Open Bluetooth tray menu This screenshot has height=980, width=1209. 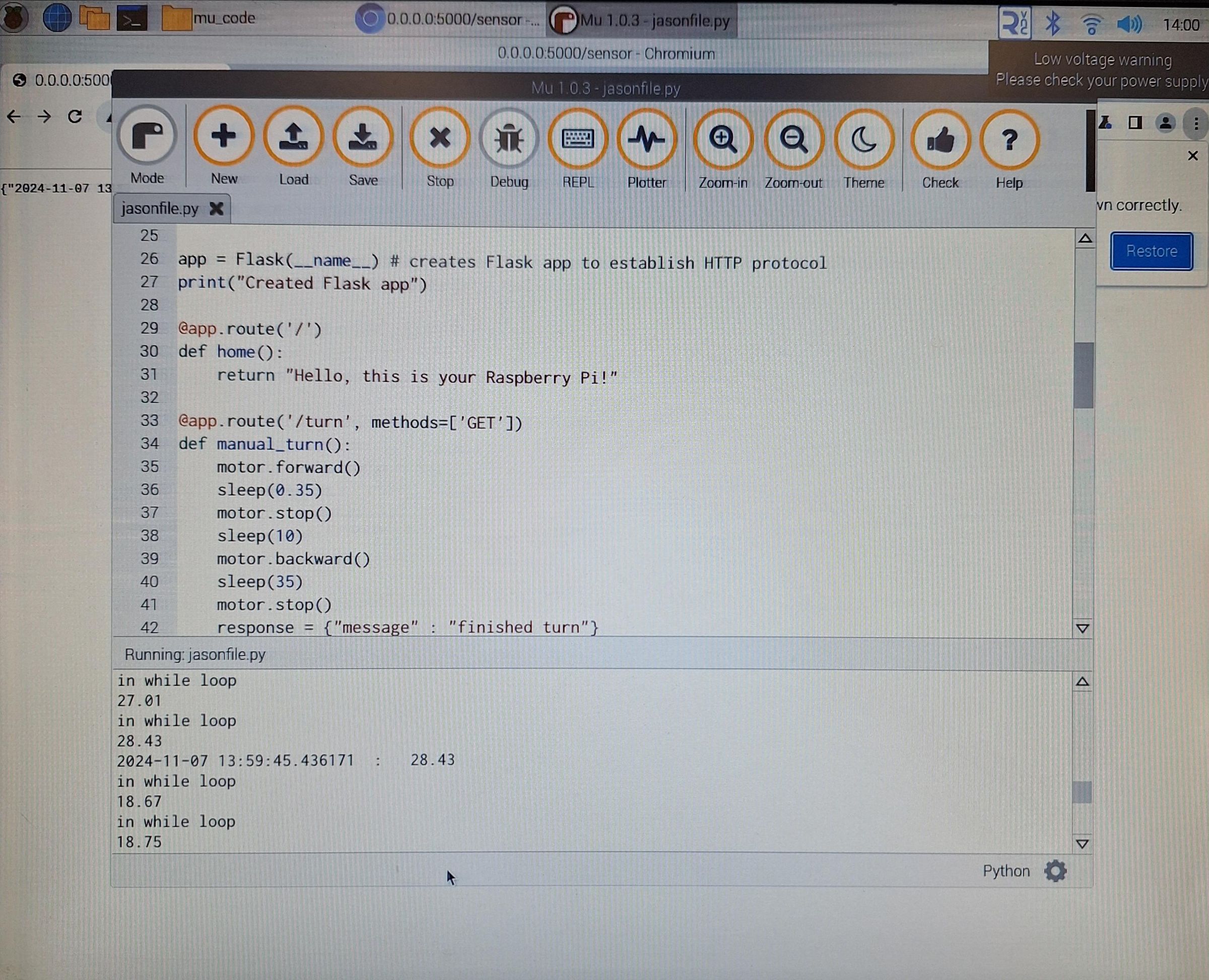pyautogui.click(x=1053, y=24)
